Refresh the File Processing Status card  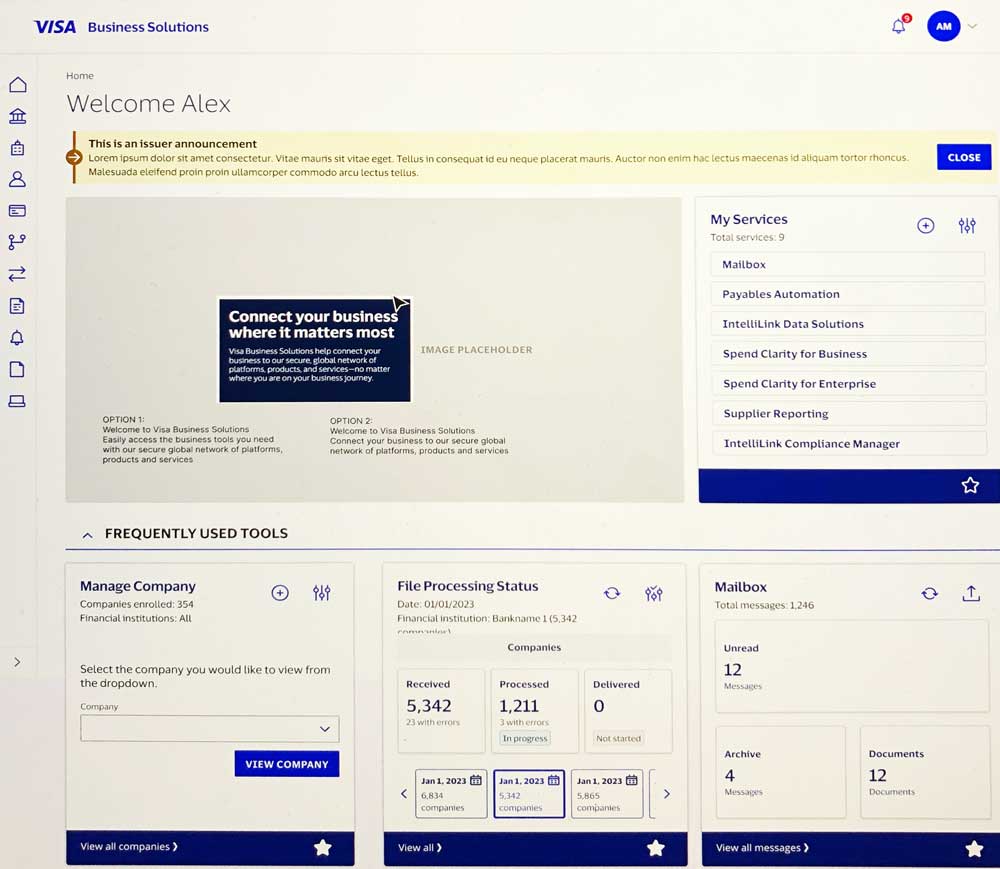point(612,593)
